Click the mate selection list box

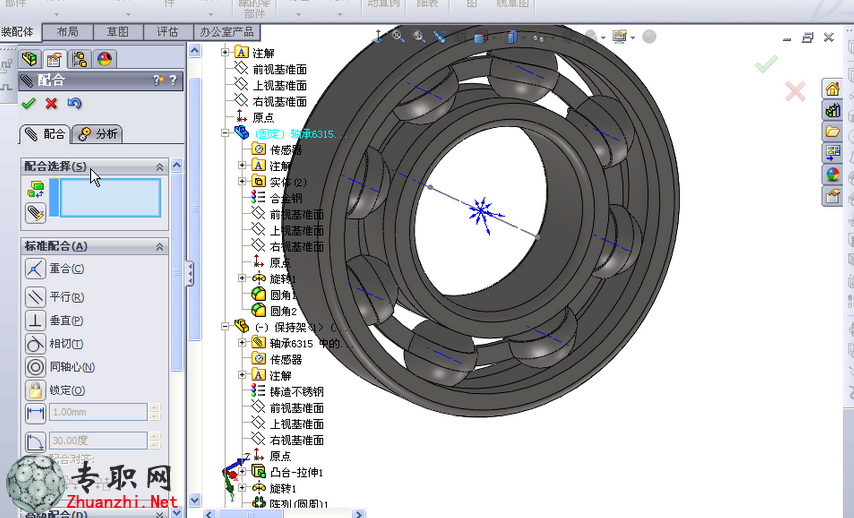pos(110,198)
